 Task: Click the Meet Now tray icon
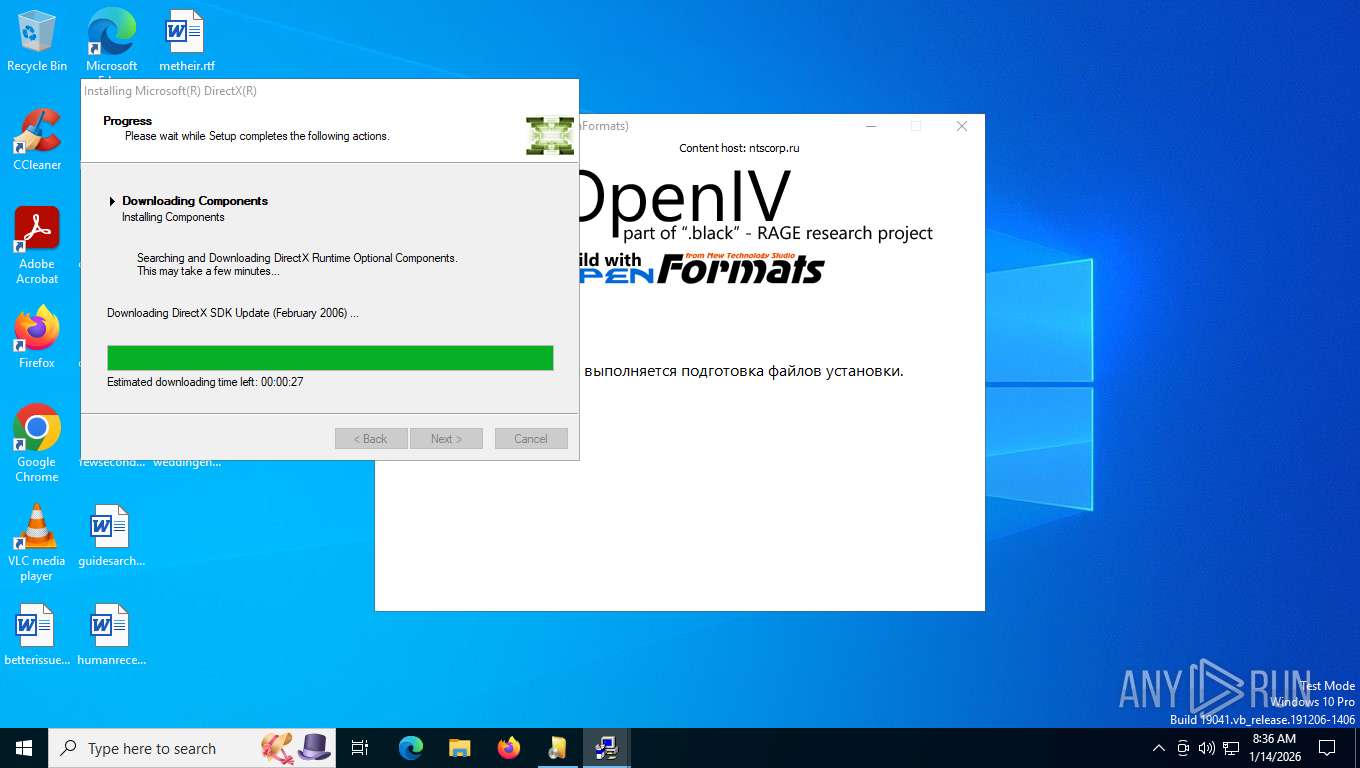pos(1183,748)
